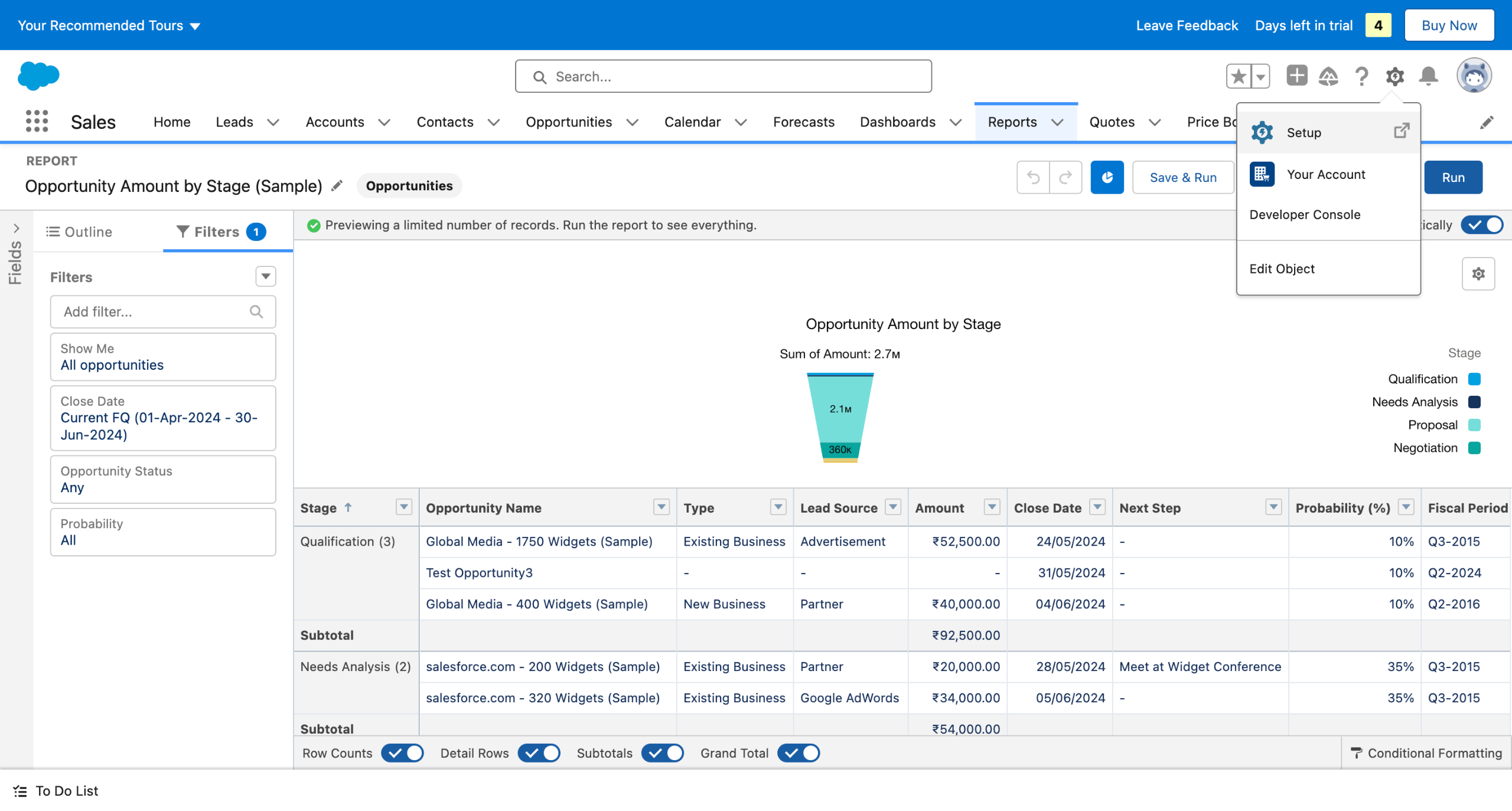Click the external link icon beside Setup
Image resolution: width=1512 pixels, height=811 pixels.
click(1402, 131)
